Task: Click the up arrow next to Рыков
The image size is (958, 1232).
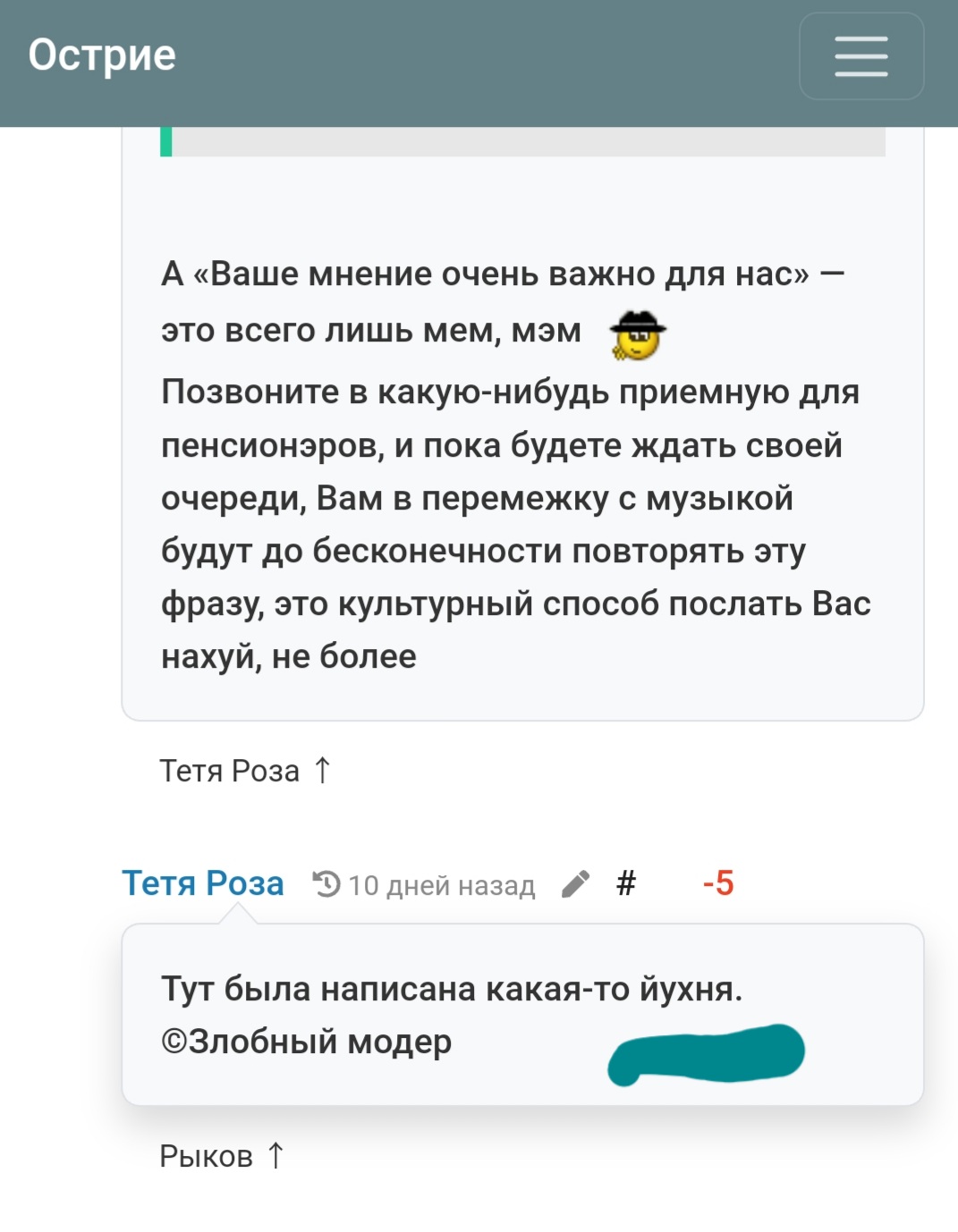Action: tap(276, 1156)
